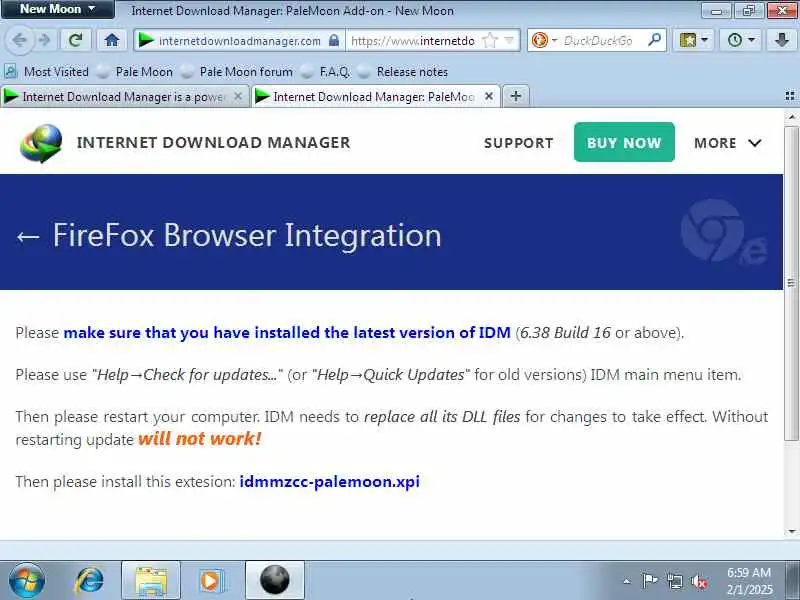This screenshot has width=800, height=600.
Task: Open the Windows Start menu
Action: coord(26,580)
